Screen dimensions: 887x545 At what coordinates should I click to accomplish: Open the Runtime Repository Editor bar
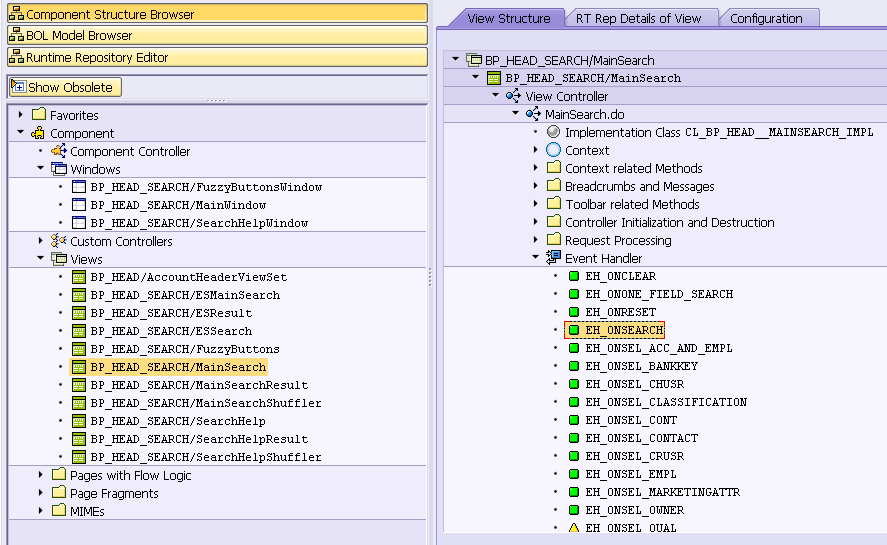point(217,57)
